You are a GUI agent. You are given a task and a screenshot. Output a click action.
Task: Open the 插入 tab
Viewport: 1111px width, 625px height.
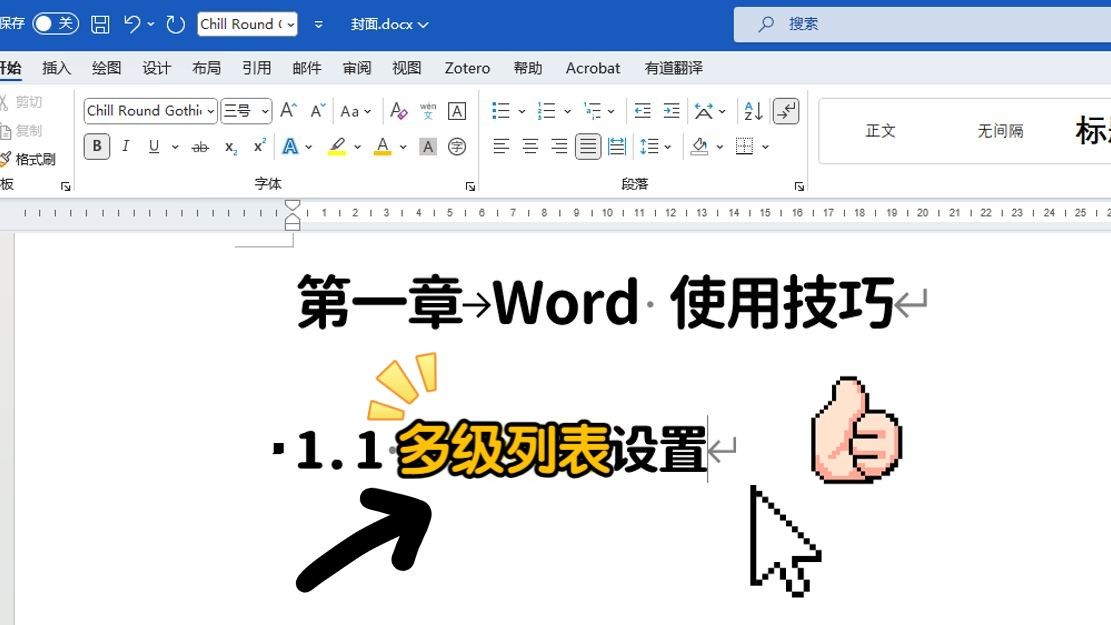(x=56, y=68)
